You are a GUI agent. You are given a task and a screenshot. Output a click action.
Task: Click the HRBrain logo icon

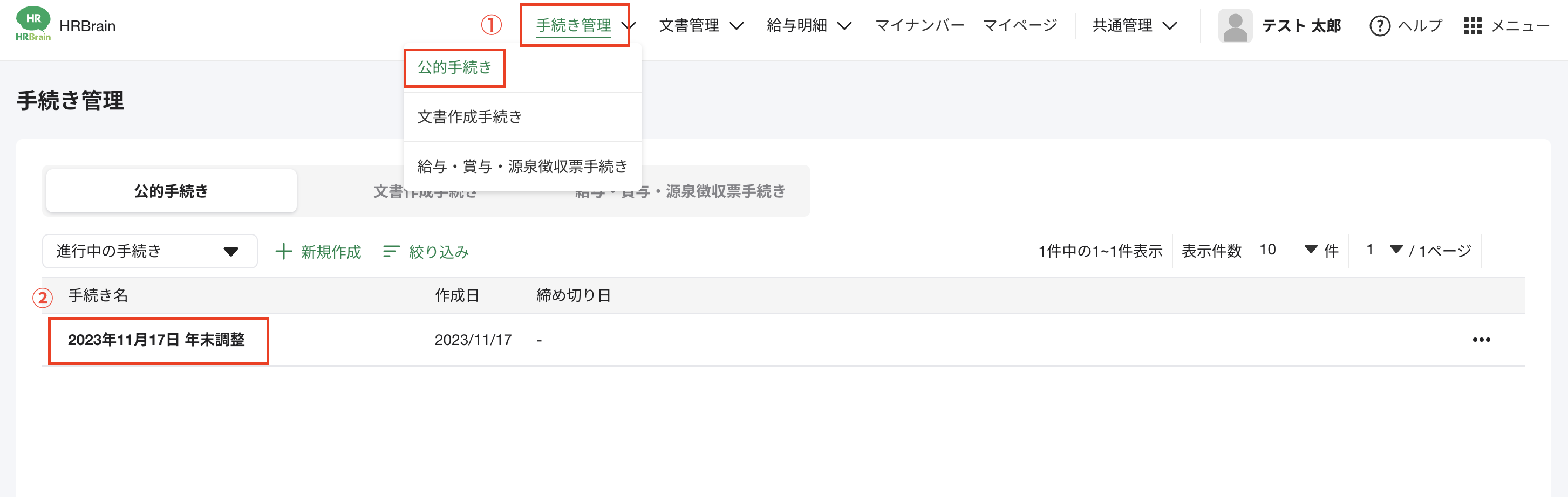(32, 25)
